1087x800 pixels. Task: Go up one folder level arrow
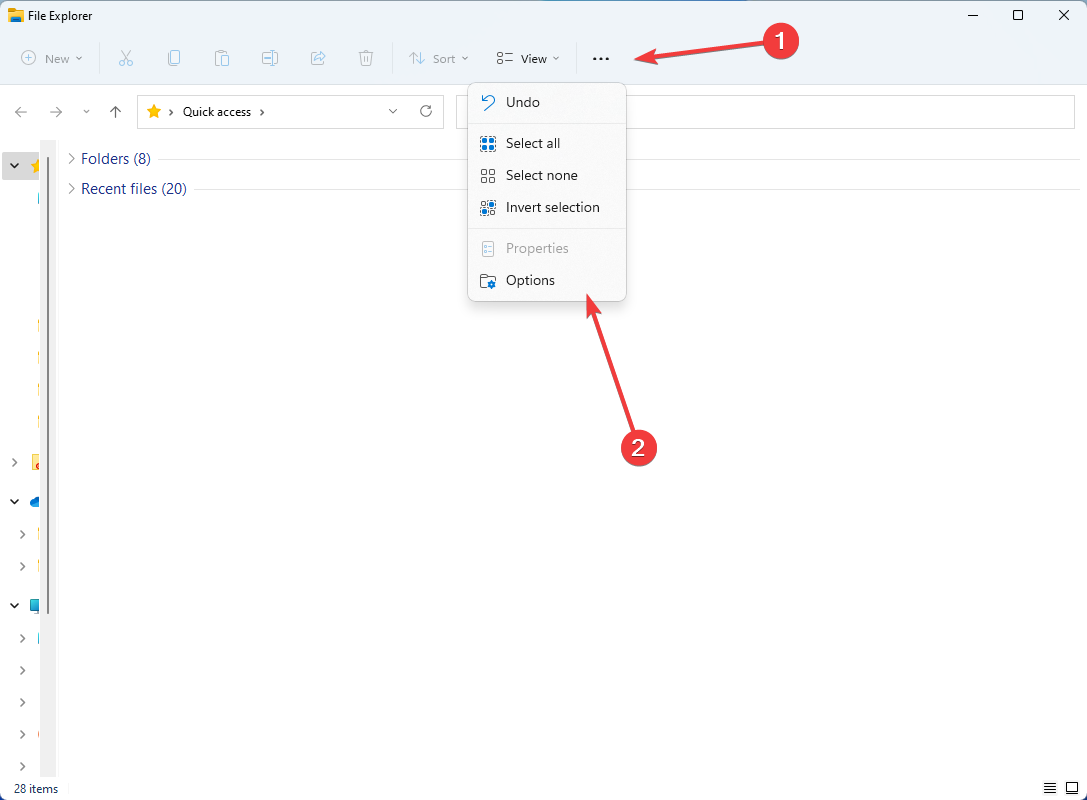116,112
